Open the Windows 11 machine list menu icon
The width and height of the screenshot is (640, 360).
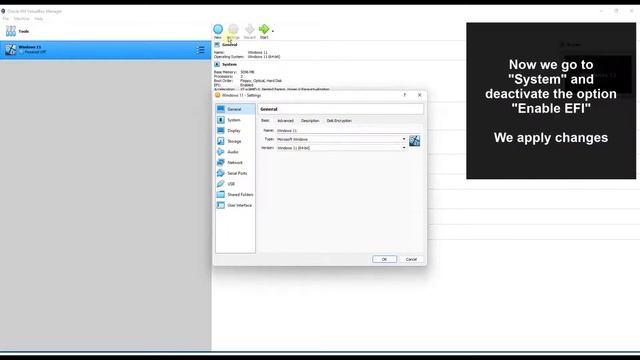(200, 50)
